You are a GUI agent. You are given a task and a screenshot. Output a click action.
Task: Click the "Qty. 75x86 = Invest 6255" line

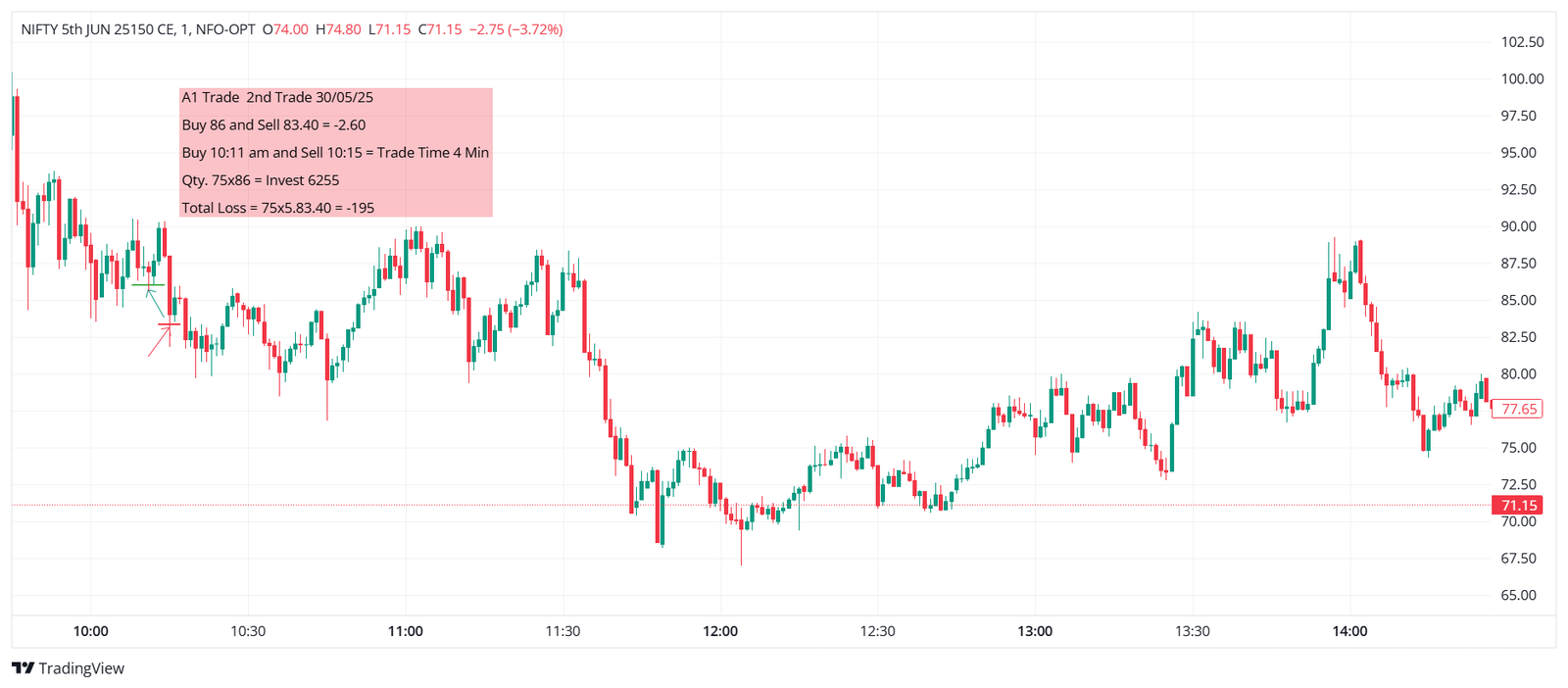(x=261, y=180)
